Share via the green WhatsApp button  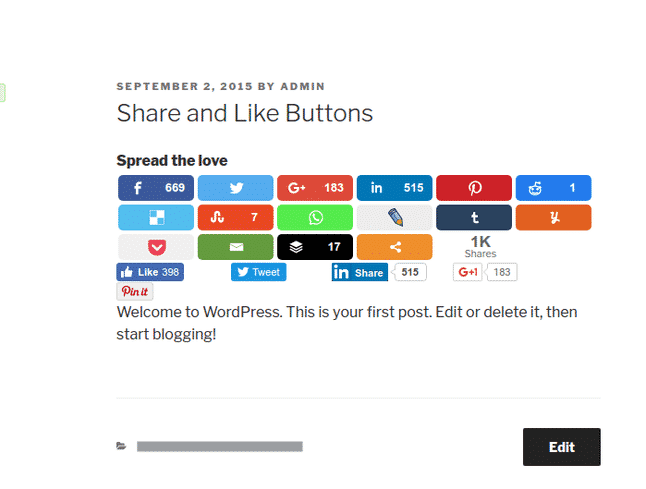pos(314,217)
